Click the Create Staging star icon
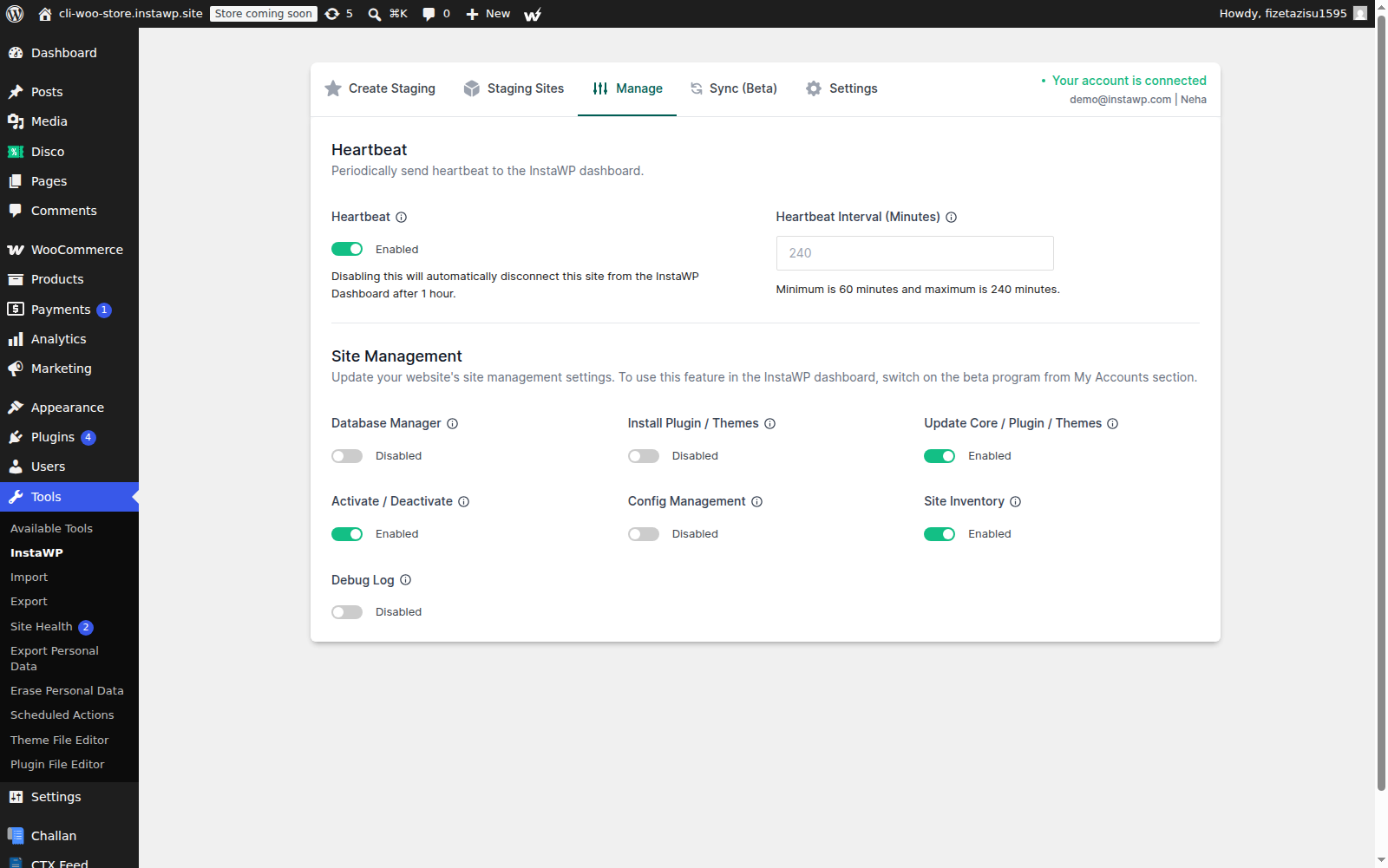Image resolution: width=1388 pixels, height=868 pixels. point(333,88)
